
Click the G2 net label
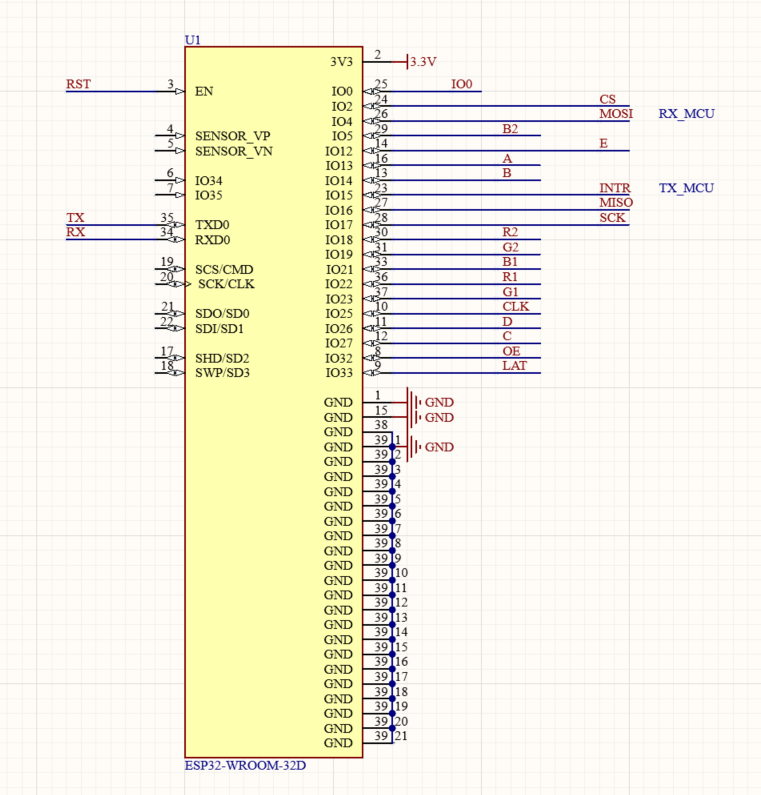(x=511, y=247)
